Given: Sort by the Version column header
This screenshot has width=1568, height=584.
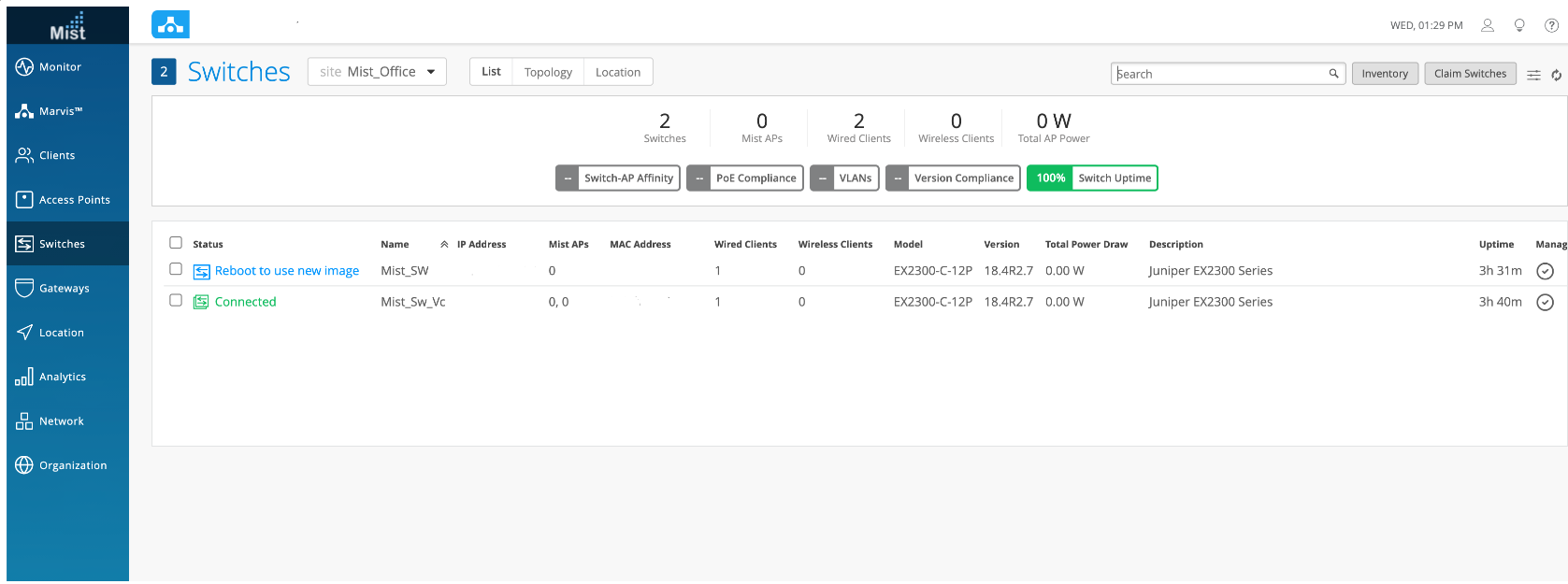Looking at the screenshot, I should click(x=1001, y=245).
